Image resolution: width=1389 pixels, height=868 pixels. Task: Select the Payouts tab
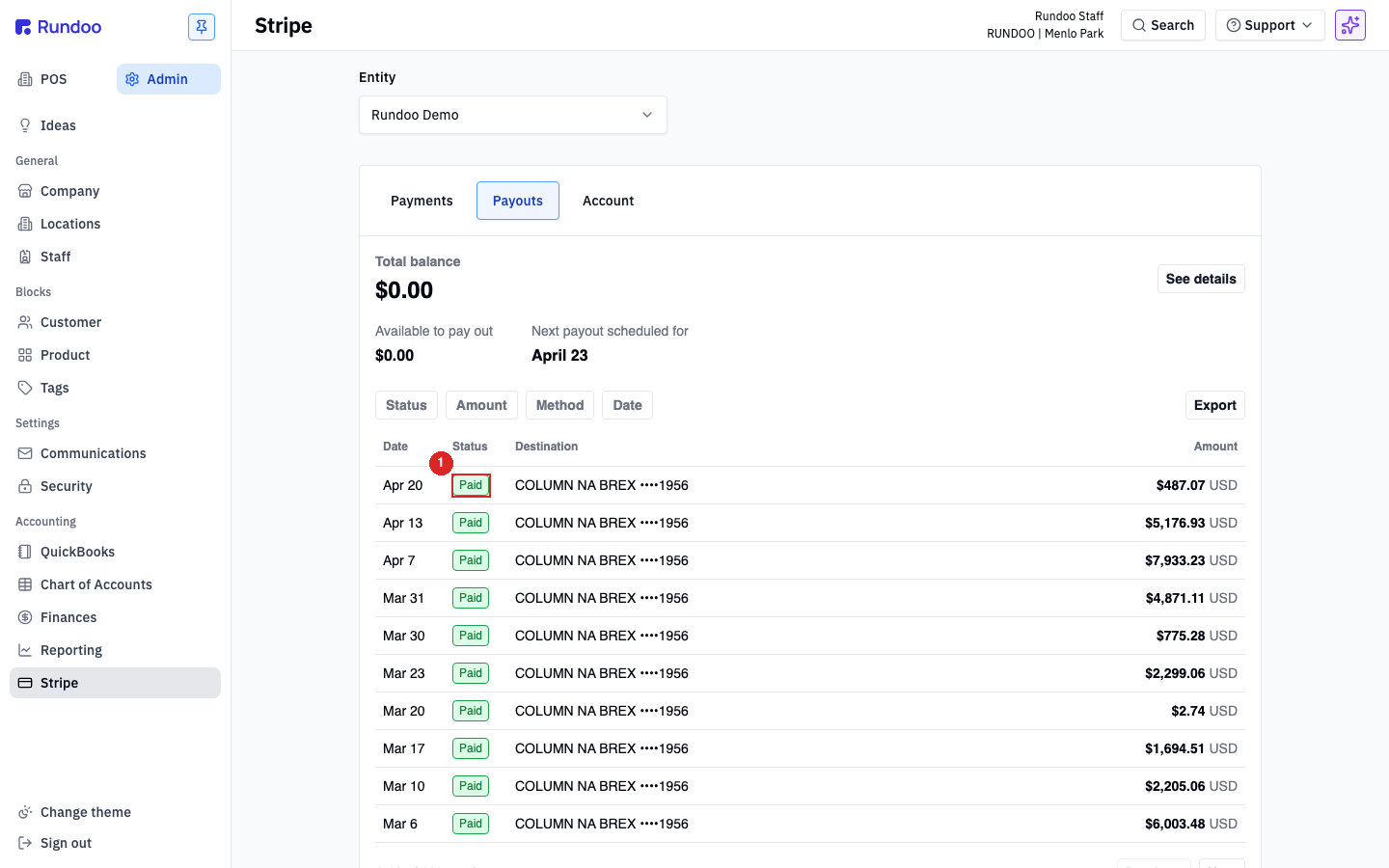tap(518, 201)
